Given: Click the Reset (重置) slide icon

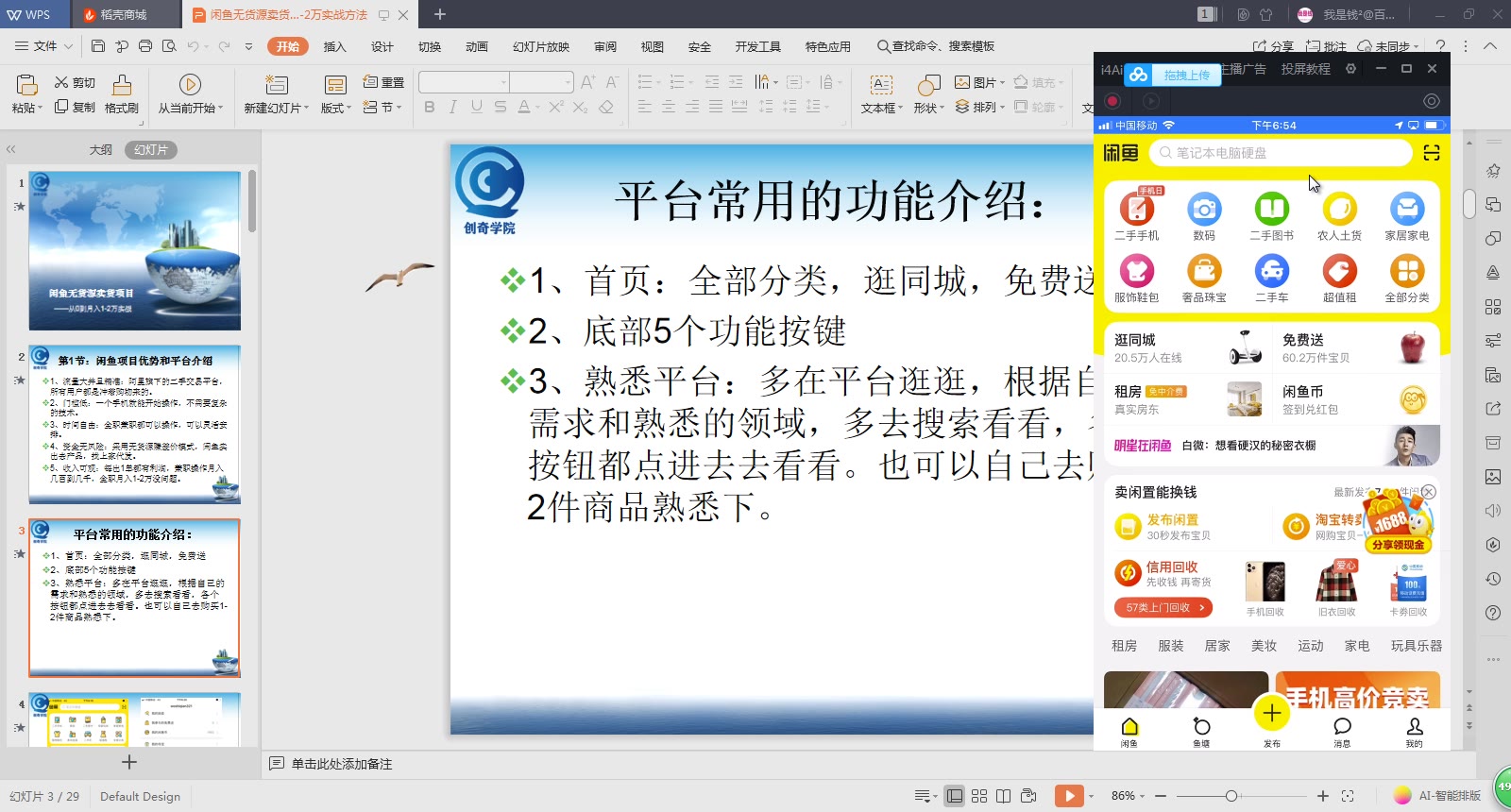Looking at the screenshot, I should point(371,82).
